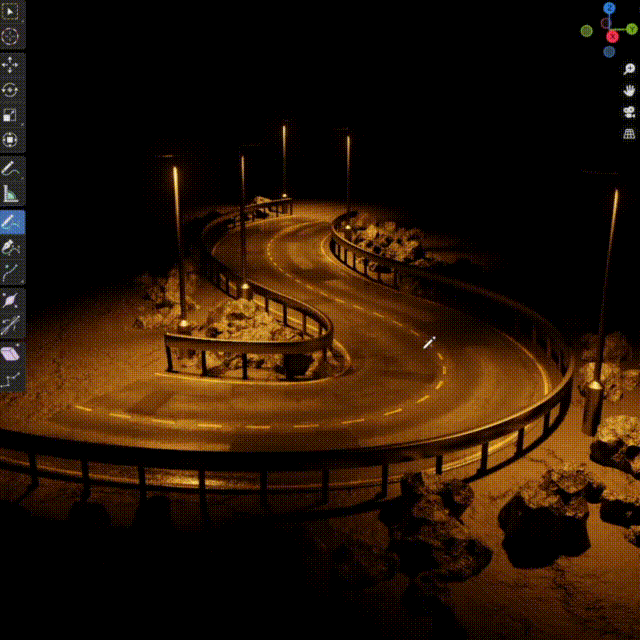The image size is (640, 640).
Task: Select the Select Box tool
Action: (11, 12)
